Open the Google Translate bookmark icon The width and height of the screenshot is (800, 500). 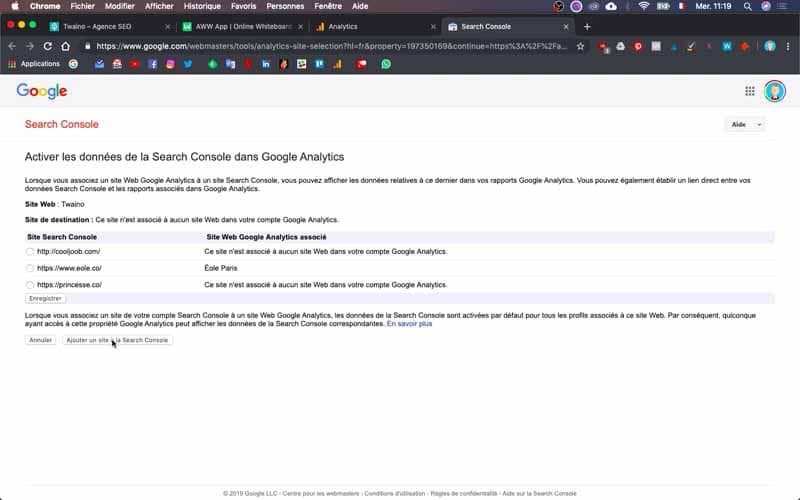point(231,64)
